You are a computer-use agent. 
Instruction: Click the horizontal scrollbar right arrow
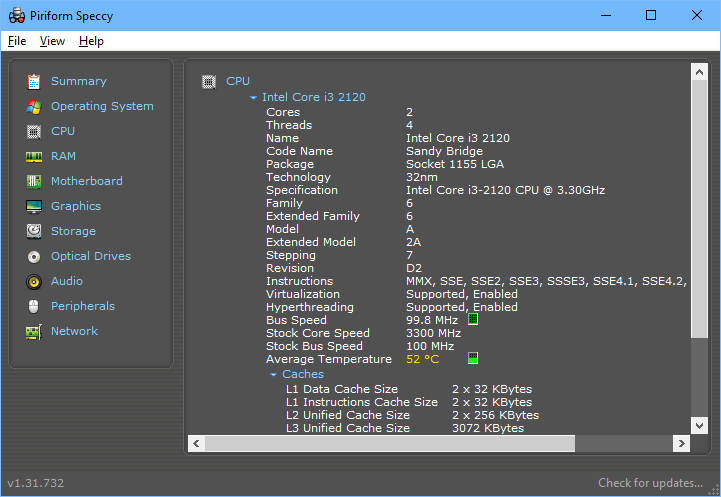tap(681, 443)
